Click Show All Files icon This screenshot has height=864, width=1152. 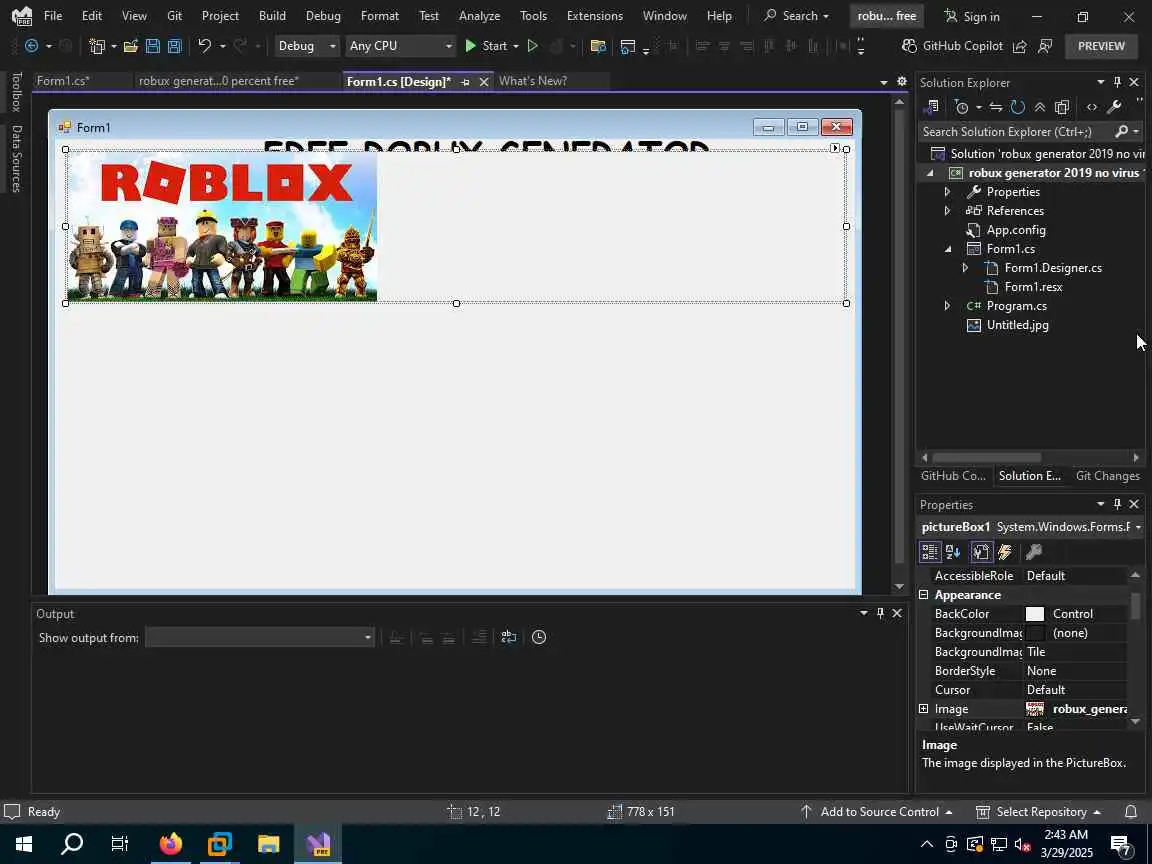1062,107
